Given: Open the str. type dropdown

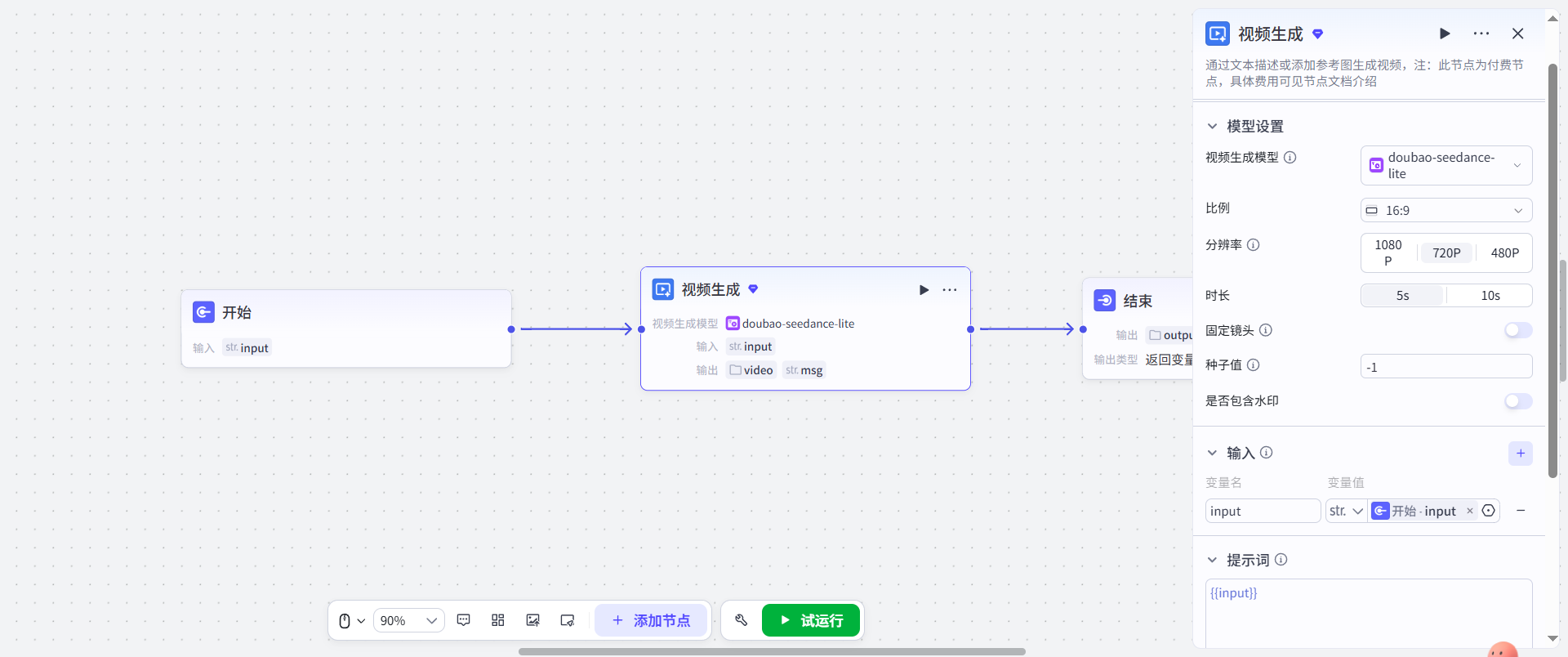Looking at the screenshot, I should (x=1347, y=511).
